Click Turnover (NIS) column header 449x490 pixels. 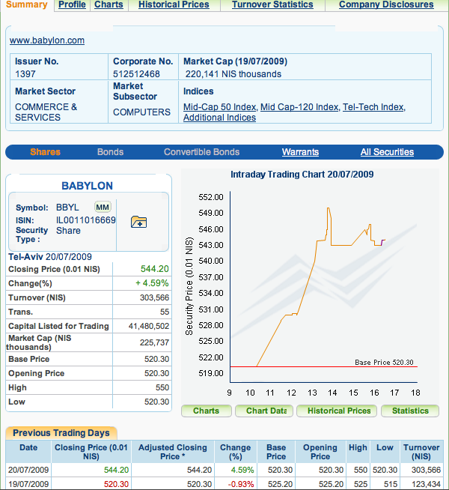[422, 452]
